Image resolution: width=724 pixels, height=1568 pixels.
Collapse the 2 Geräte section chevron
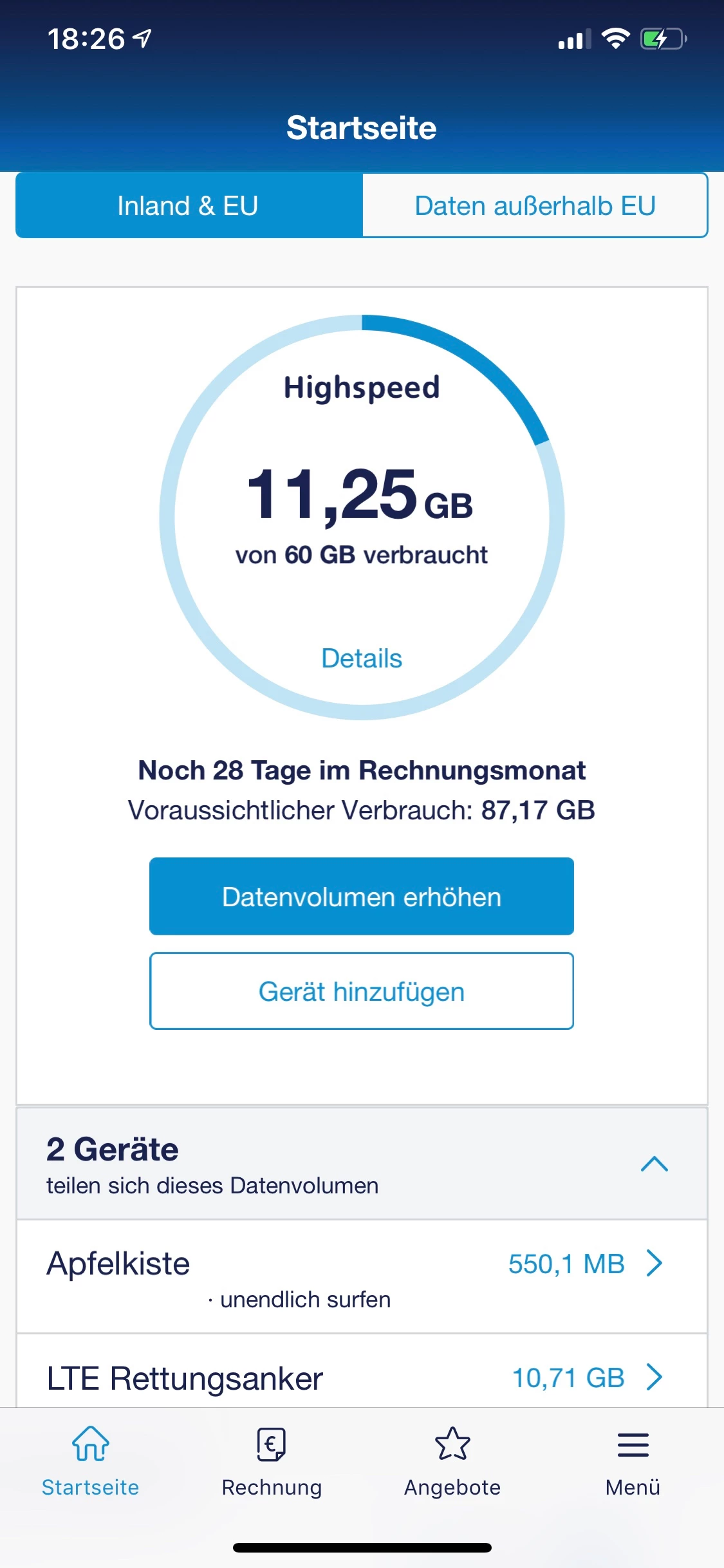(x=654, y=1164)
